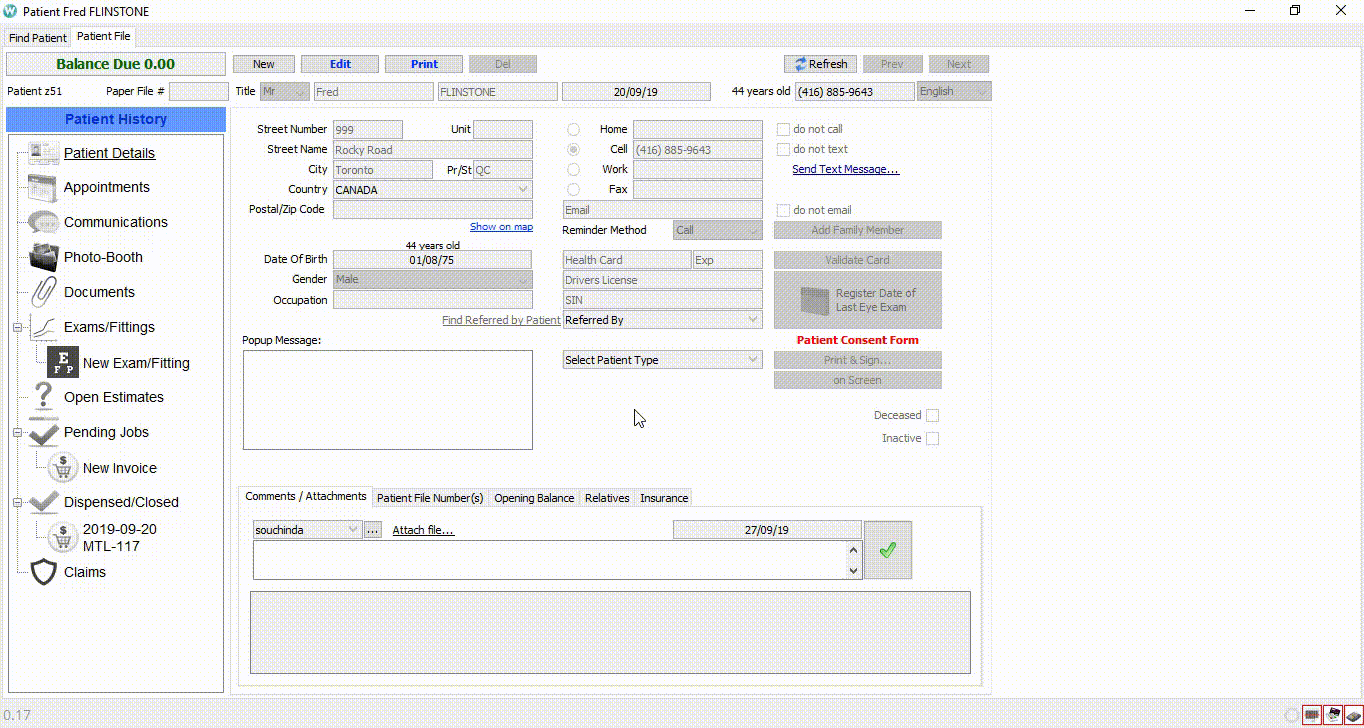This screenshot has width=1364, height=728.
Task: Collapse the Dispensed/Closed tree node
Action: click(17, 502)
